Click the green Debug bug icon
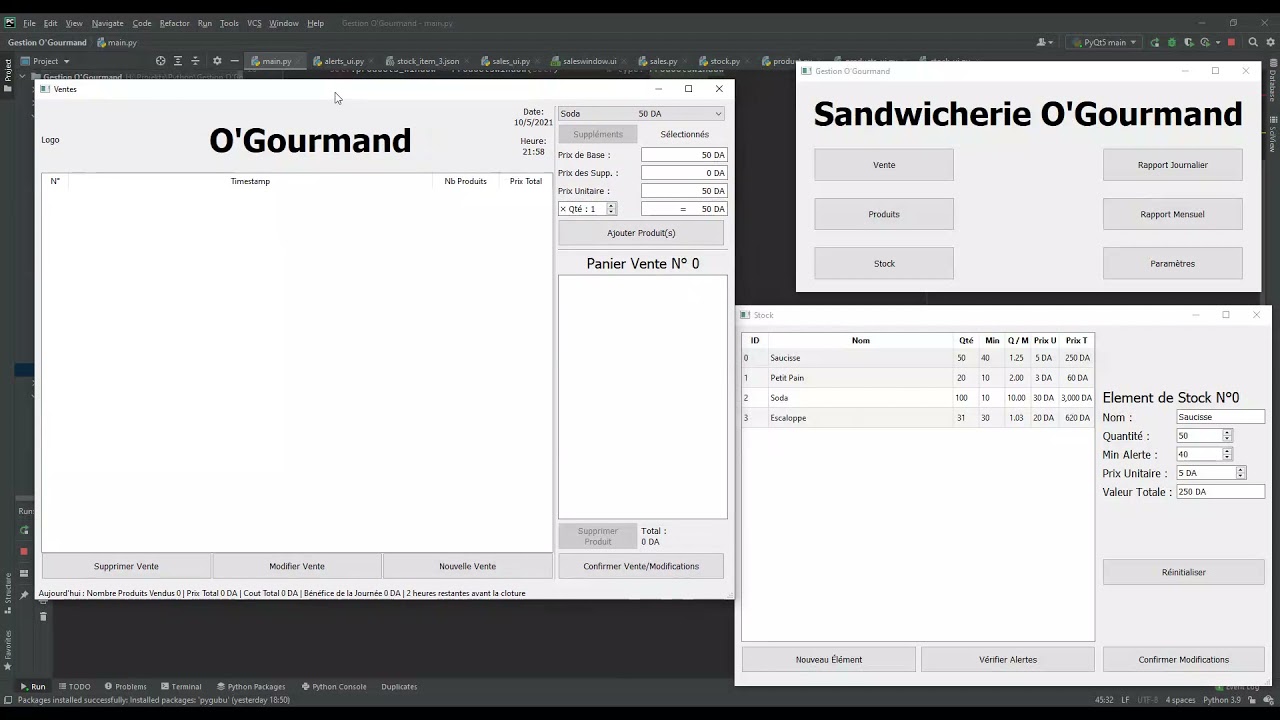 [1172, 43]
